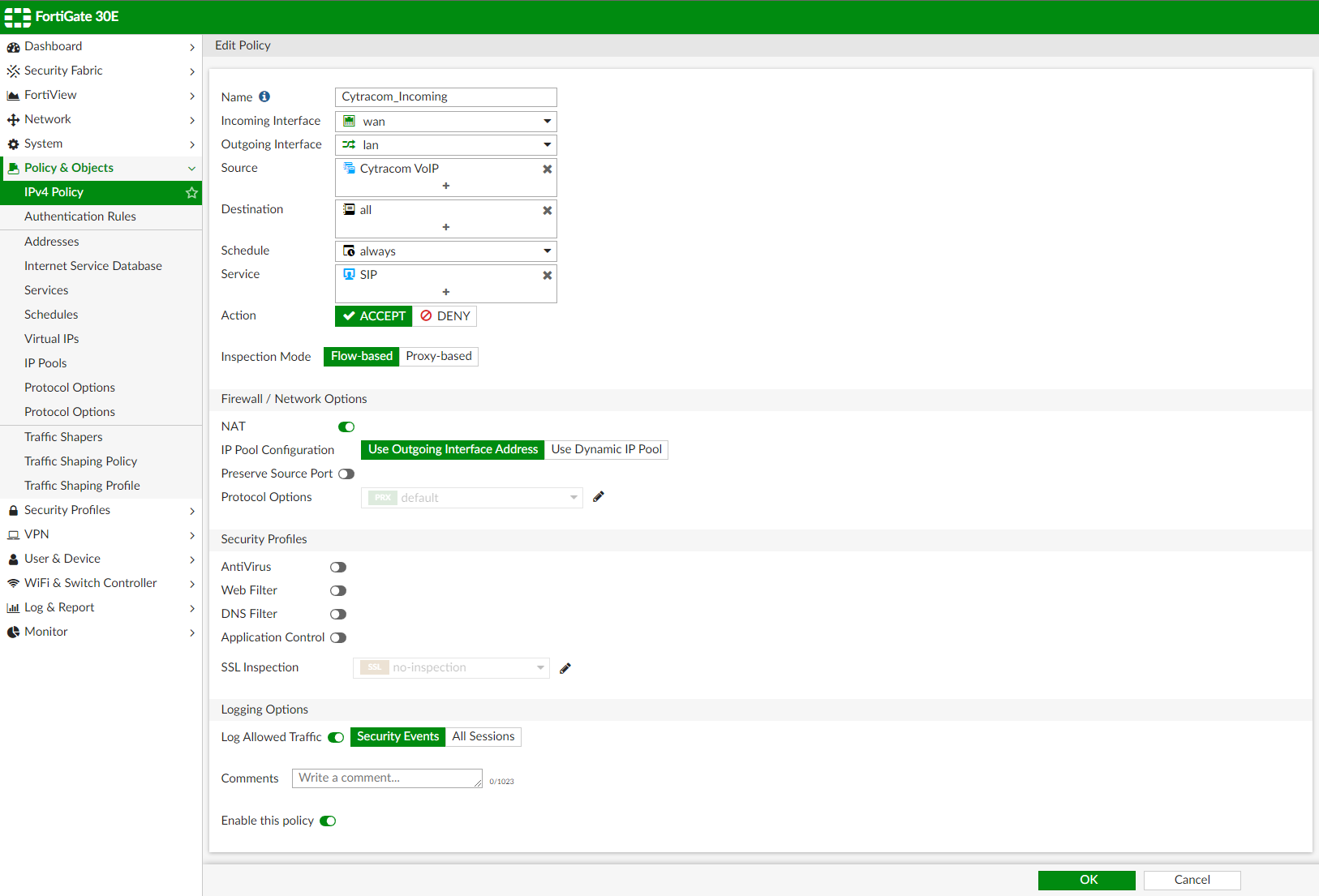Set action to ACCEPT

374,316
